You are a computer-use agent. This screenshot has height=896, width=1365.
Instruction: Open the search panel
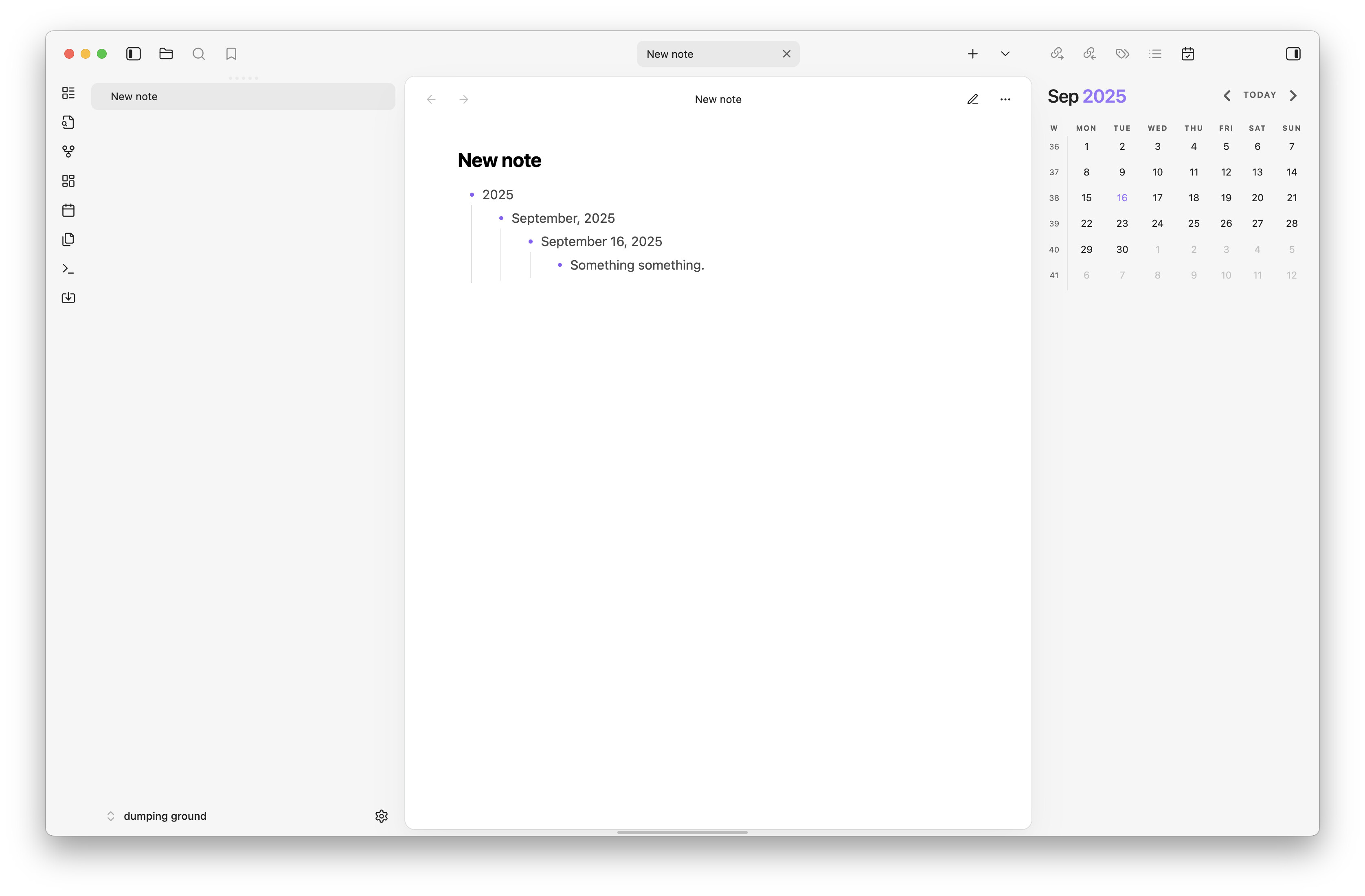pos(198,54)
